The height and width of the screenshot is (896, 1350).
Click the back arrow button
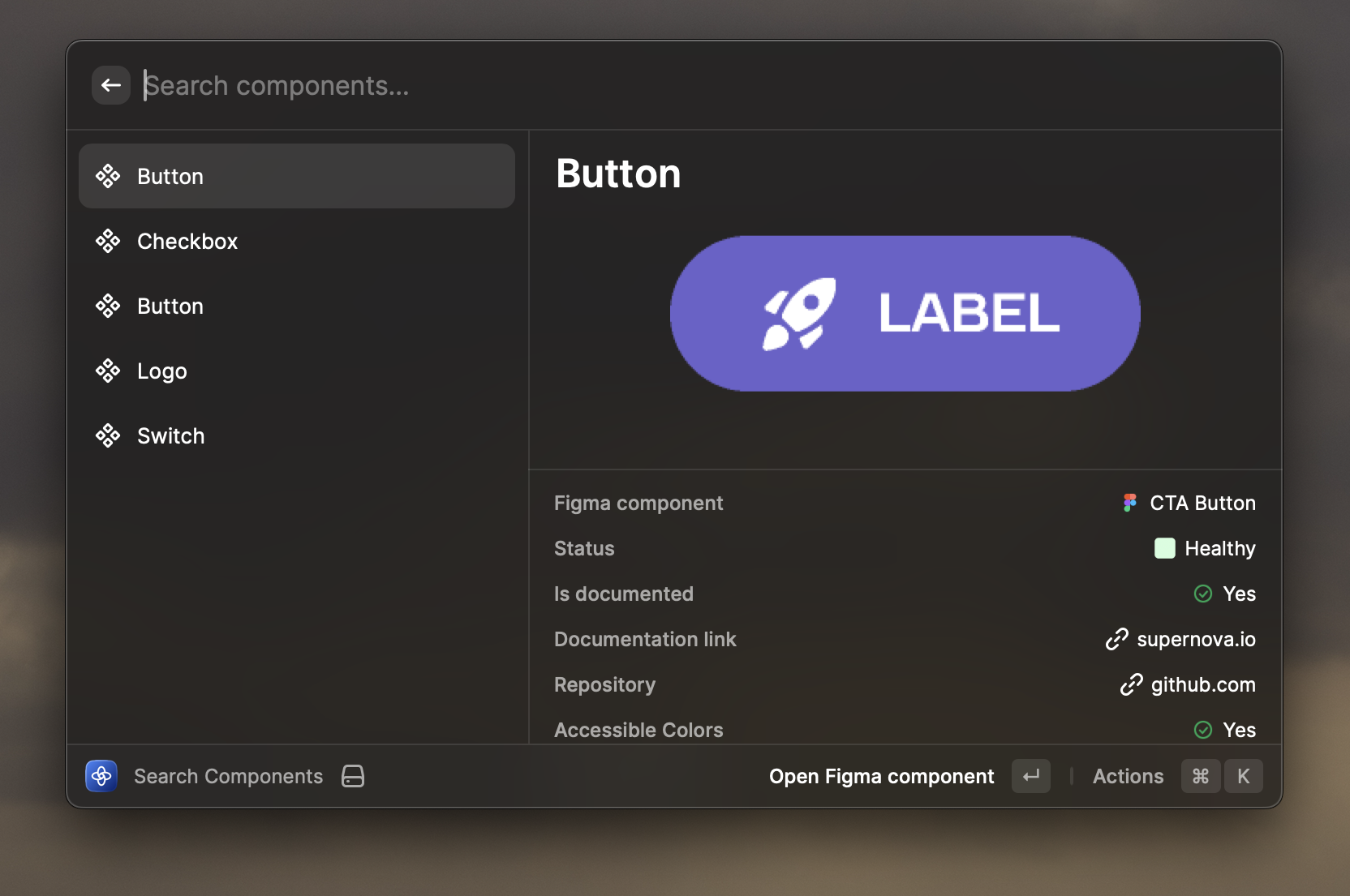coord(111,85)
